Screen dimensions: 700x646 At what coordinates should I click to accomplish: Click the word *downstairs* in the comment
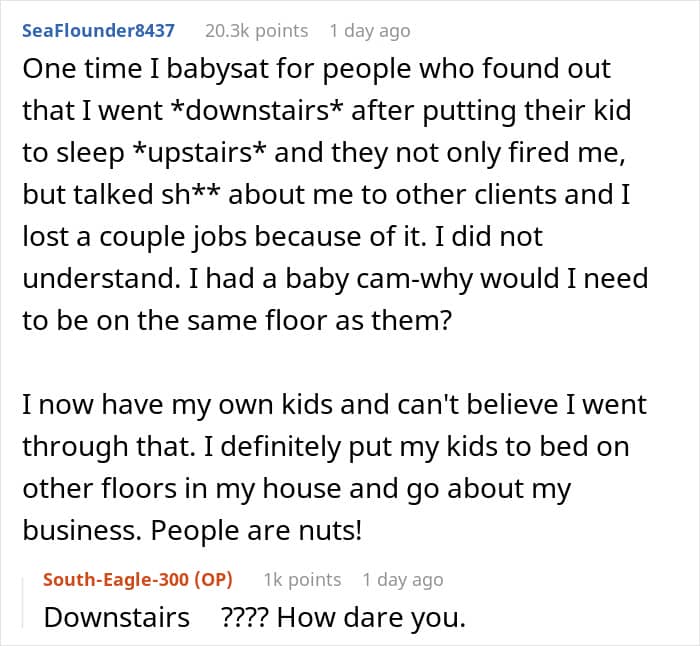coord(258,110)
